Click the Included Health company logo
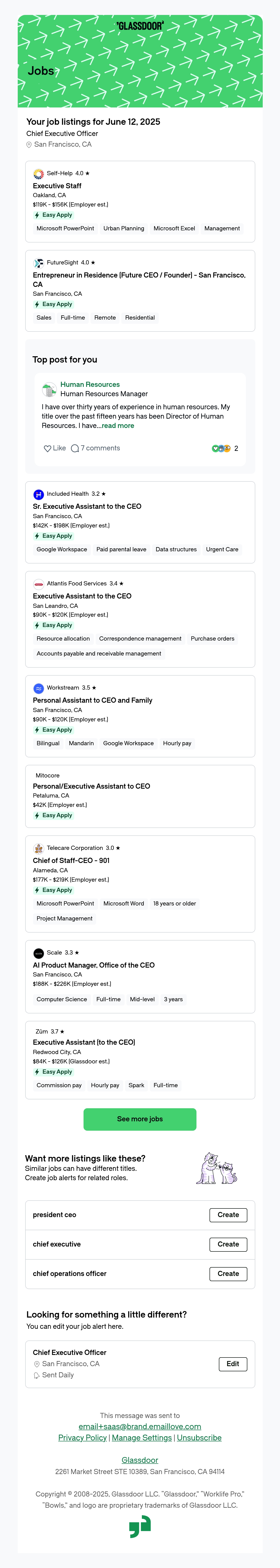 tap(38, 494)
